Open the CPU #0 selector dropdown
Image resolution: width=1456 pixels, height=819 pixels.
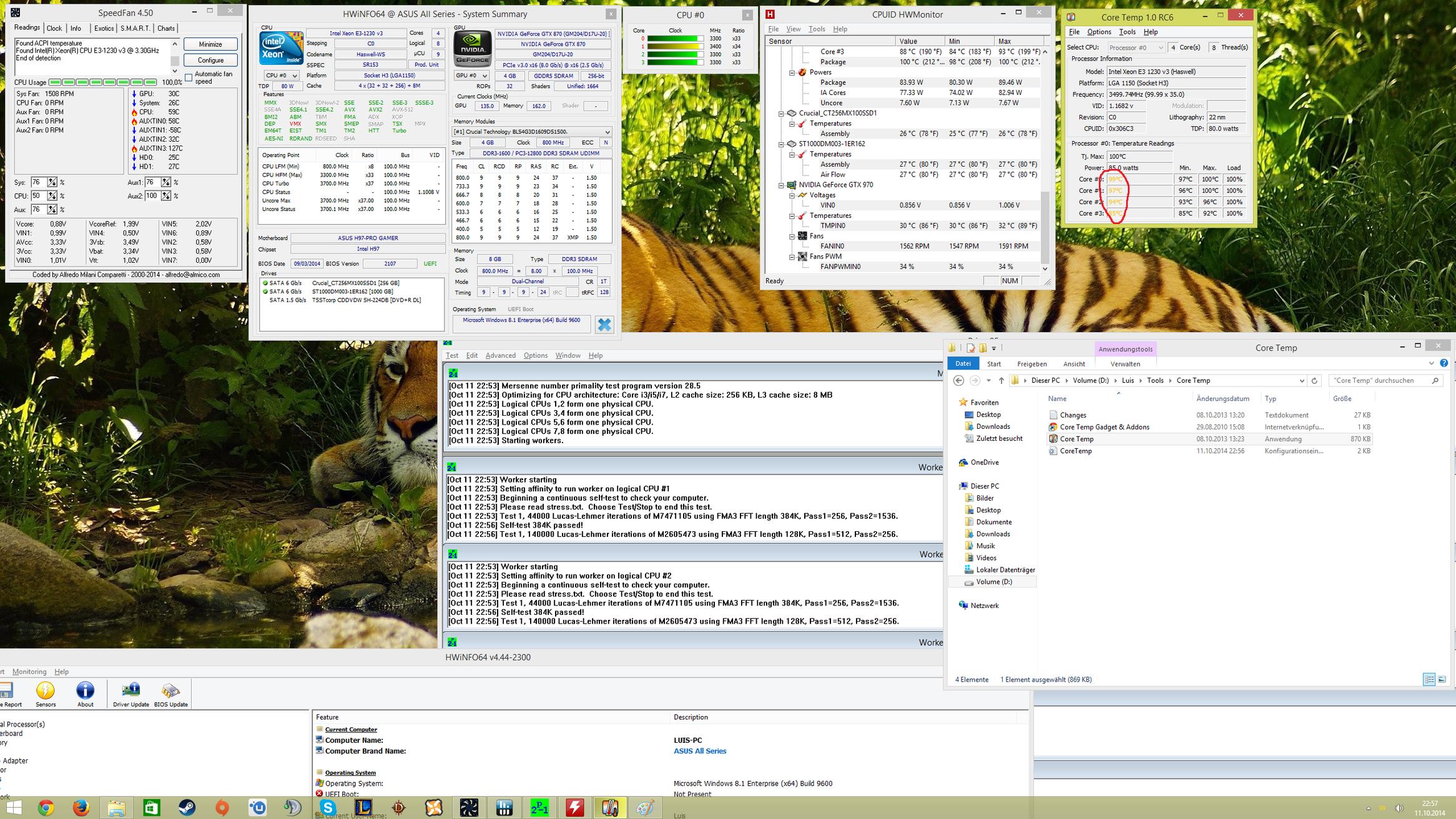click(x=281, y=76)
